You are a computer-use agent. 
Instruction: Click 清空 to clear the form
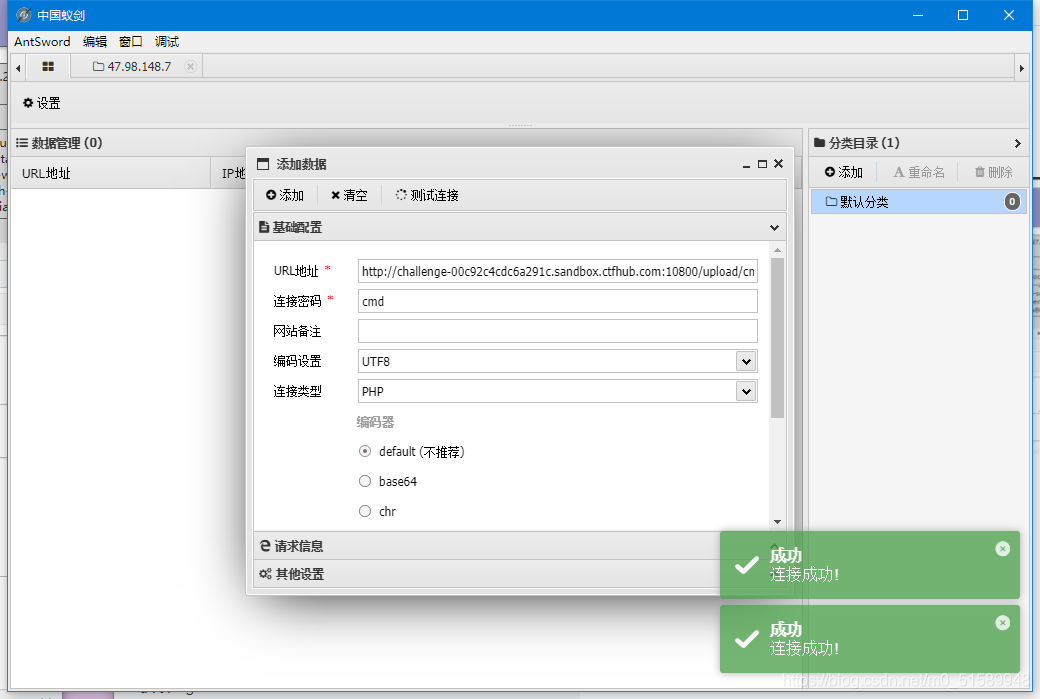(349, 195)
